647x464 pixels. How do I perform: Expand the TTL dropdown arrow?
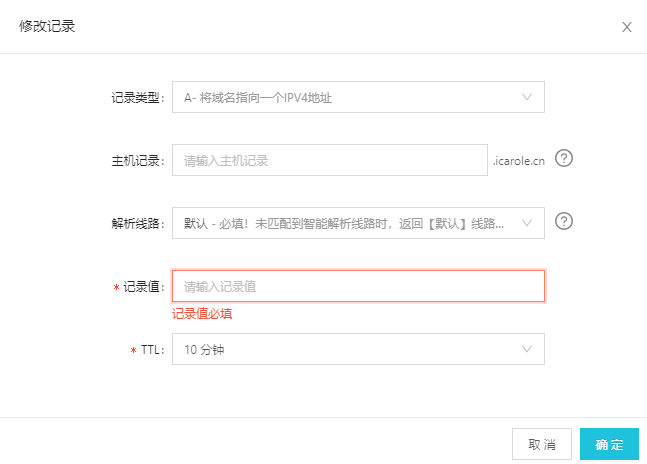click(x=527, y=349)
